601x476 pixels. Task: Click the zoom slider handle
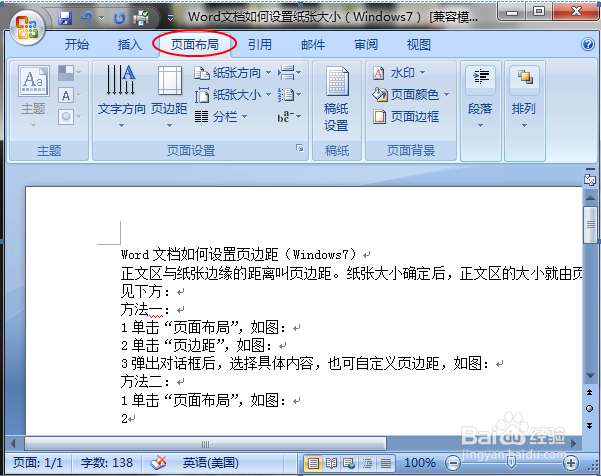[x=511, y=463]
